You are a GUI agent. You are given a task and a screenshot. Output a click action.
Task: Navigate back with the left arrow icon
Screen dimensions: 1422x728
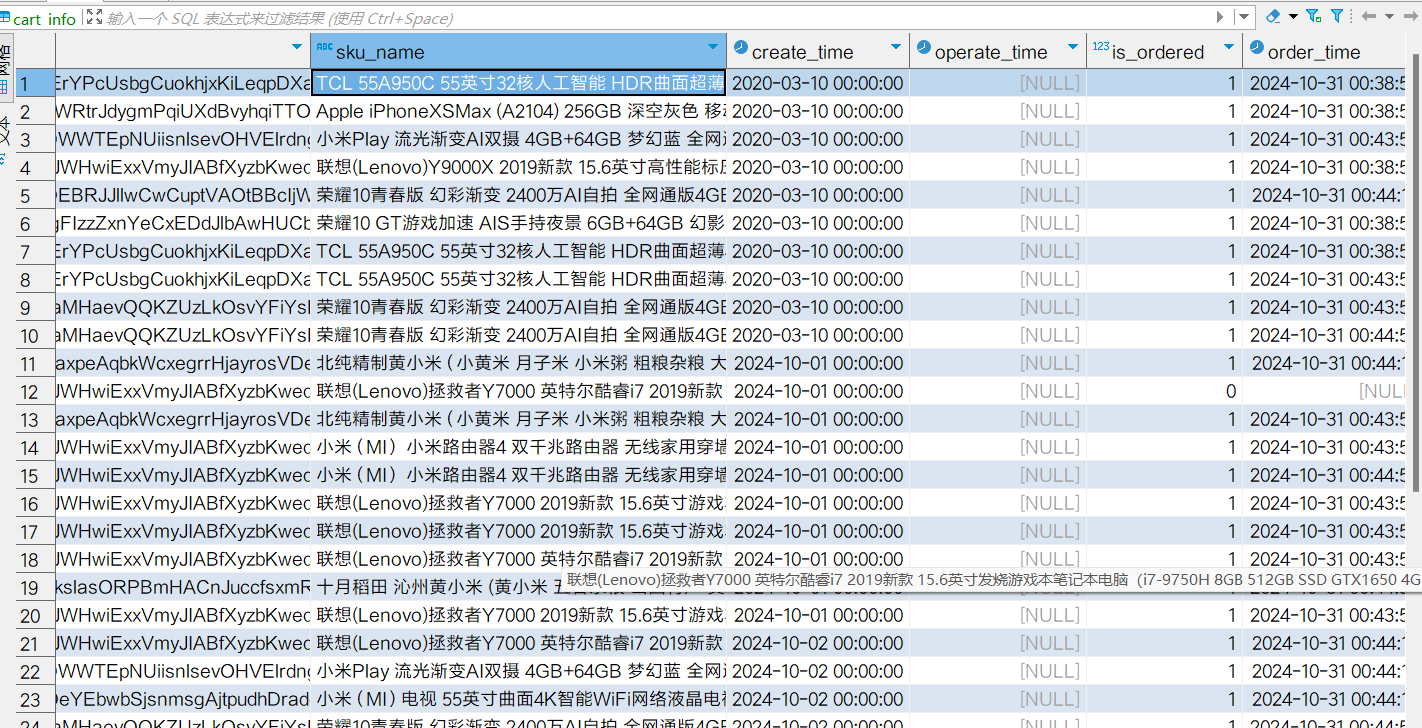point(1369,16)
